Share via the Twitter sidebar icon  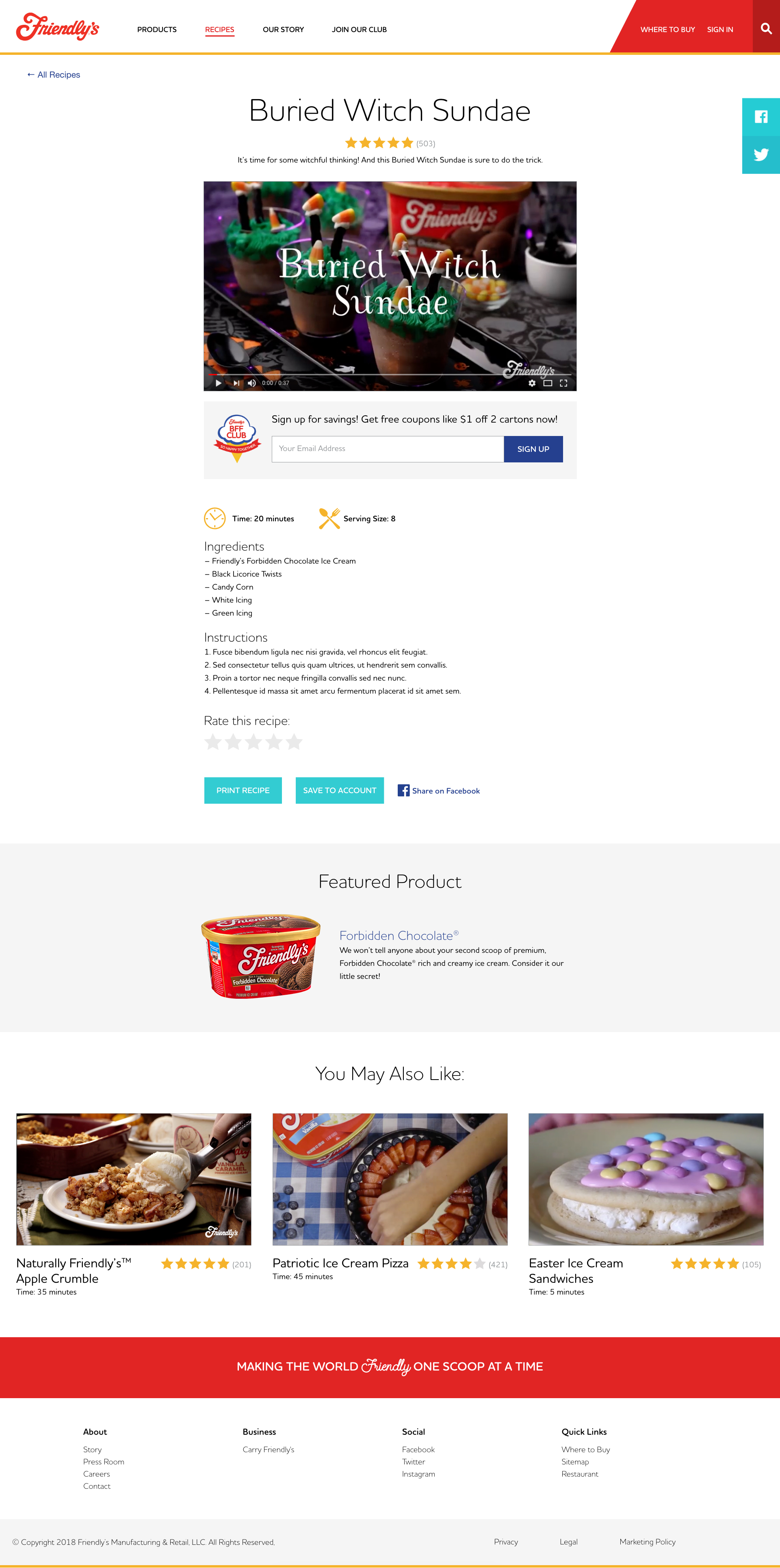pos(761,155)
